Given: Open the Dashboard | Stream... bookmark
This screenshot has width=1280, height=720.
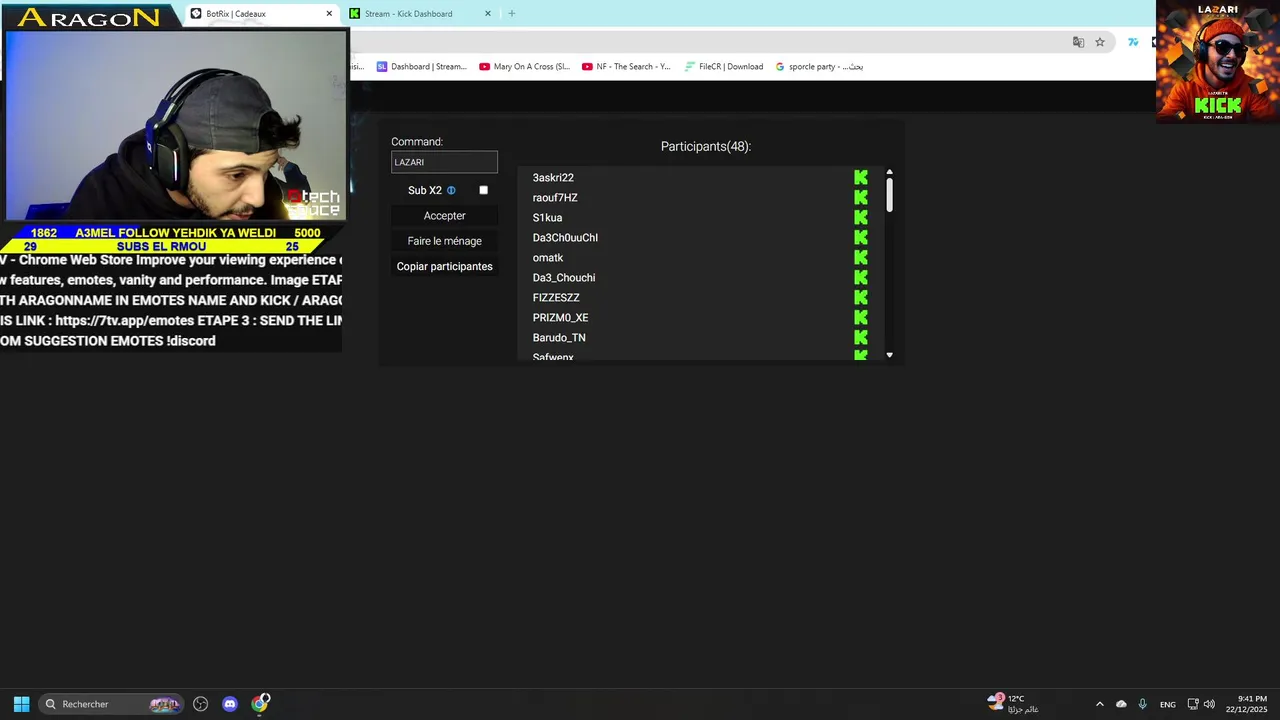Looking at the screenshot, I should coord(421,67).
